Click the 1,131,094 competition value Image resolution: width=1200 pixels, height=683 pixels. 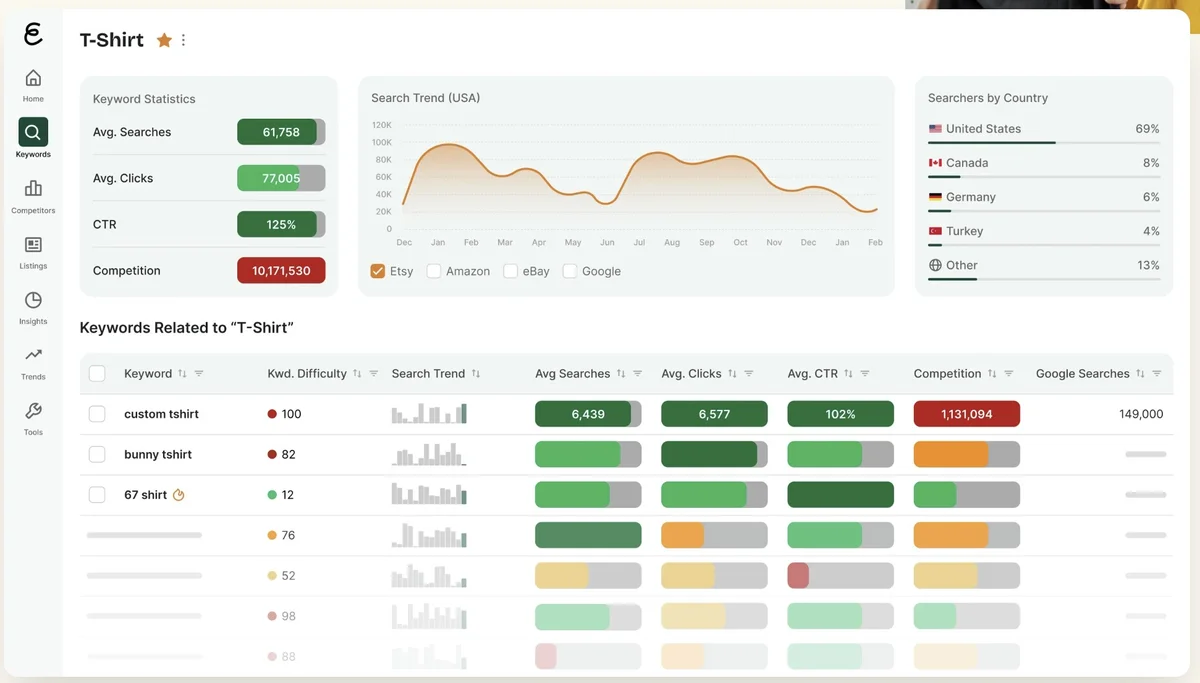coord(966,414)
